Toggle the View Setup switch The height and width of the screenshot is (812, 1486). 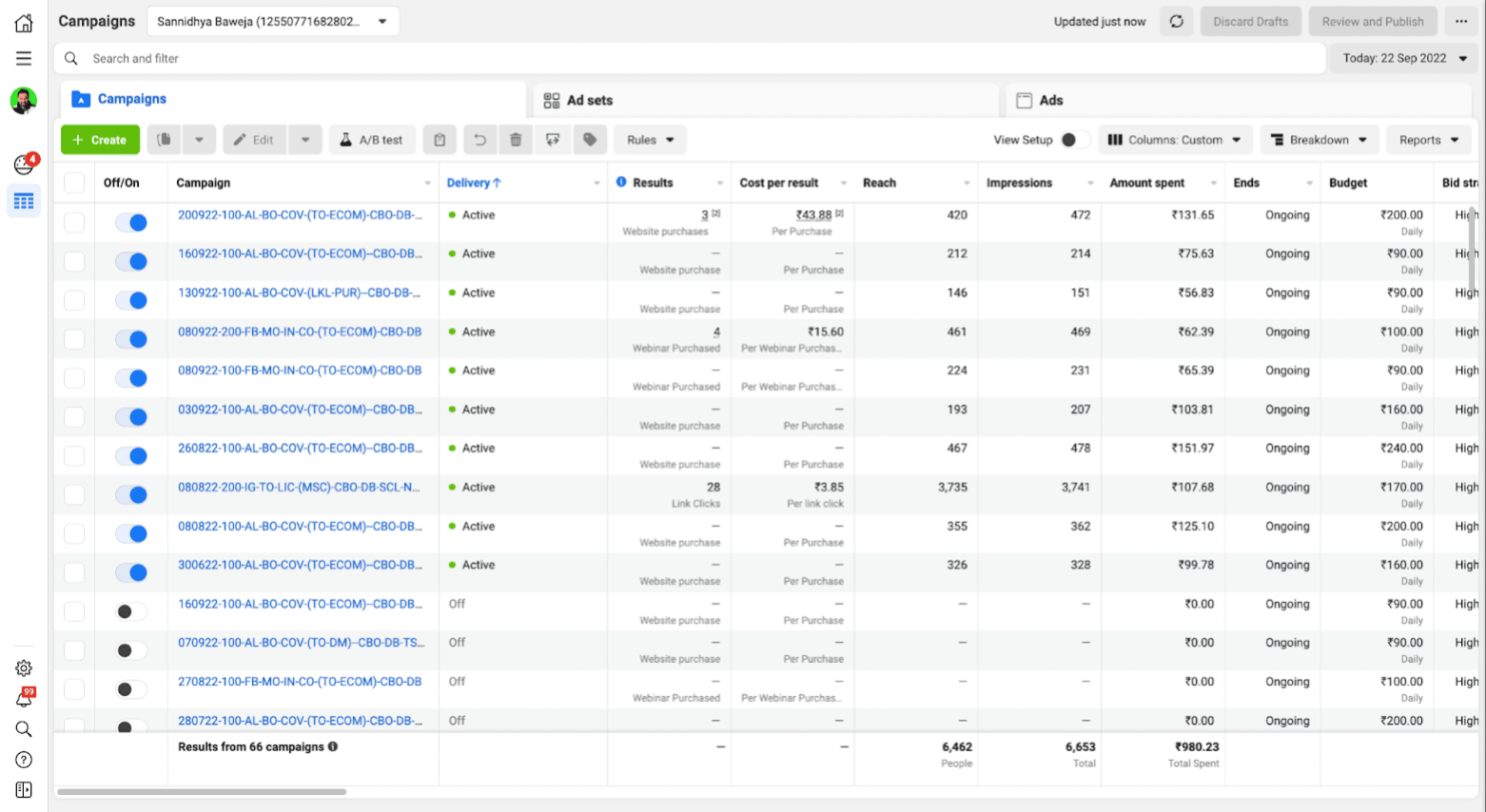point(1075,140)
